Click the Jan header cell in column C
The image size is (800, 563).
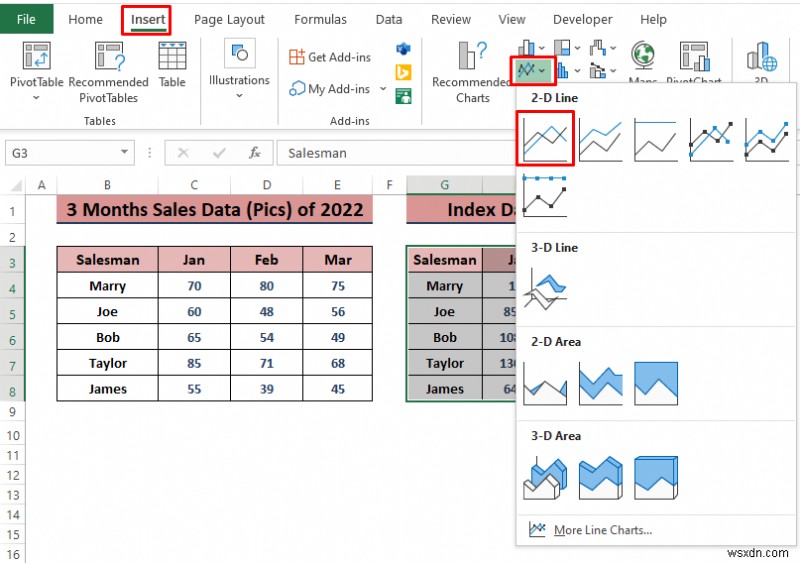point(194,260)
